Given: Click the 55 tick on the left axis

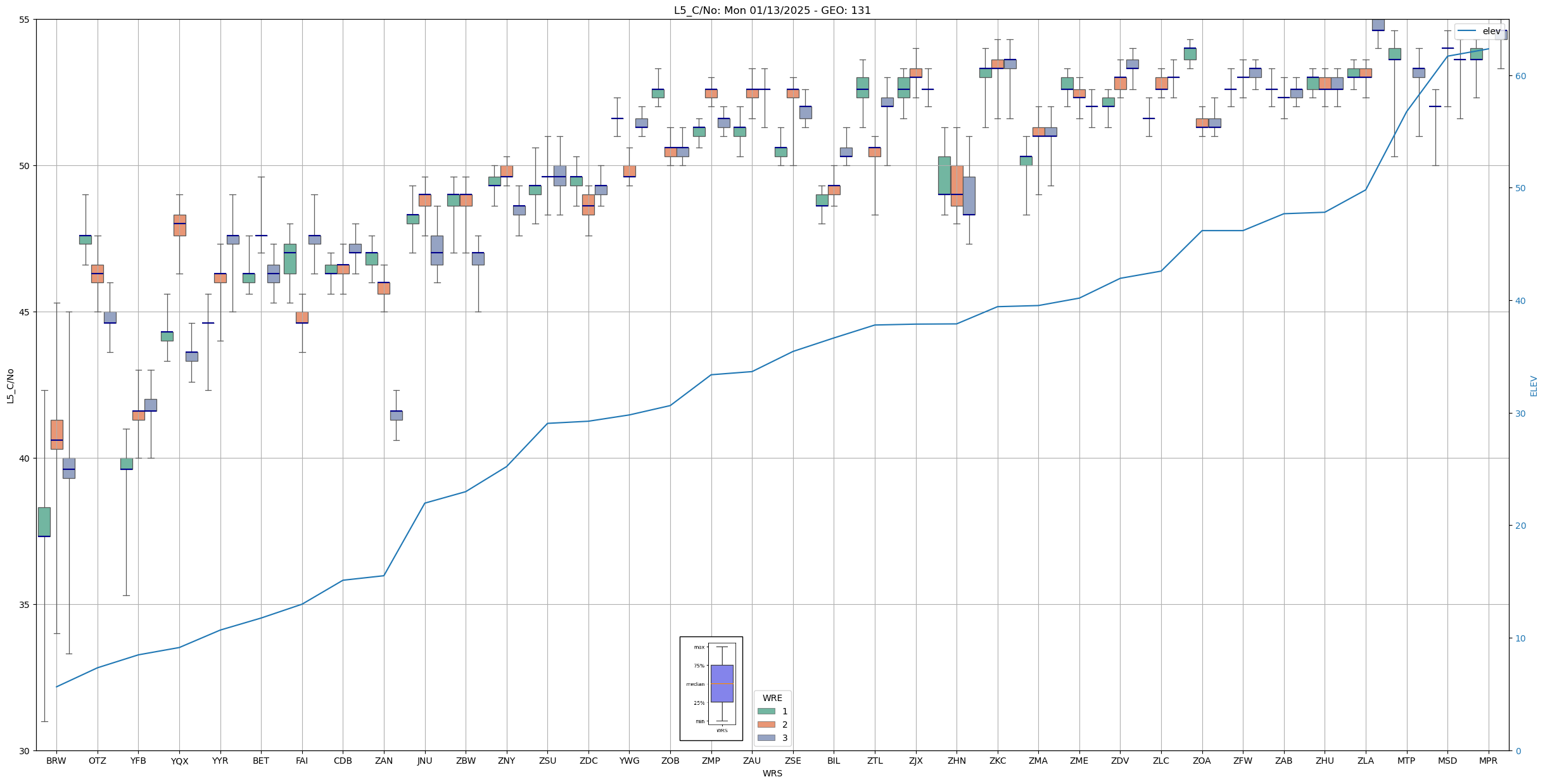Looking at the screenshot, I should (25, 20).
